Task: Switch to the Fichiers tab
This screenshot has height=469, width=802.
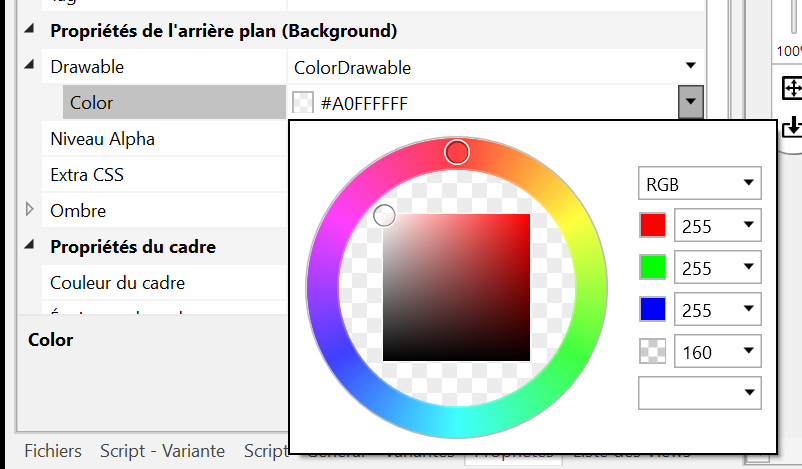Action: [x=53, y=451]
